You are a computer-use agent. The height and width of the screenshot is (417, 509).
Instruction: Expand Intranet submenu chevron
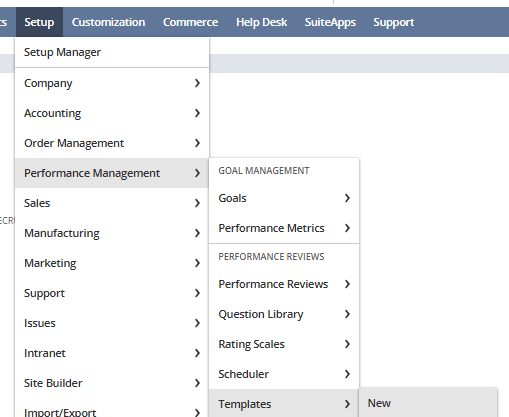coord(197,353)
